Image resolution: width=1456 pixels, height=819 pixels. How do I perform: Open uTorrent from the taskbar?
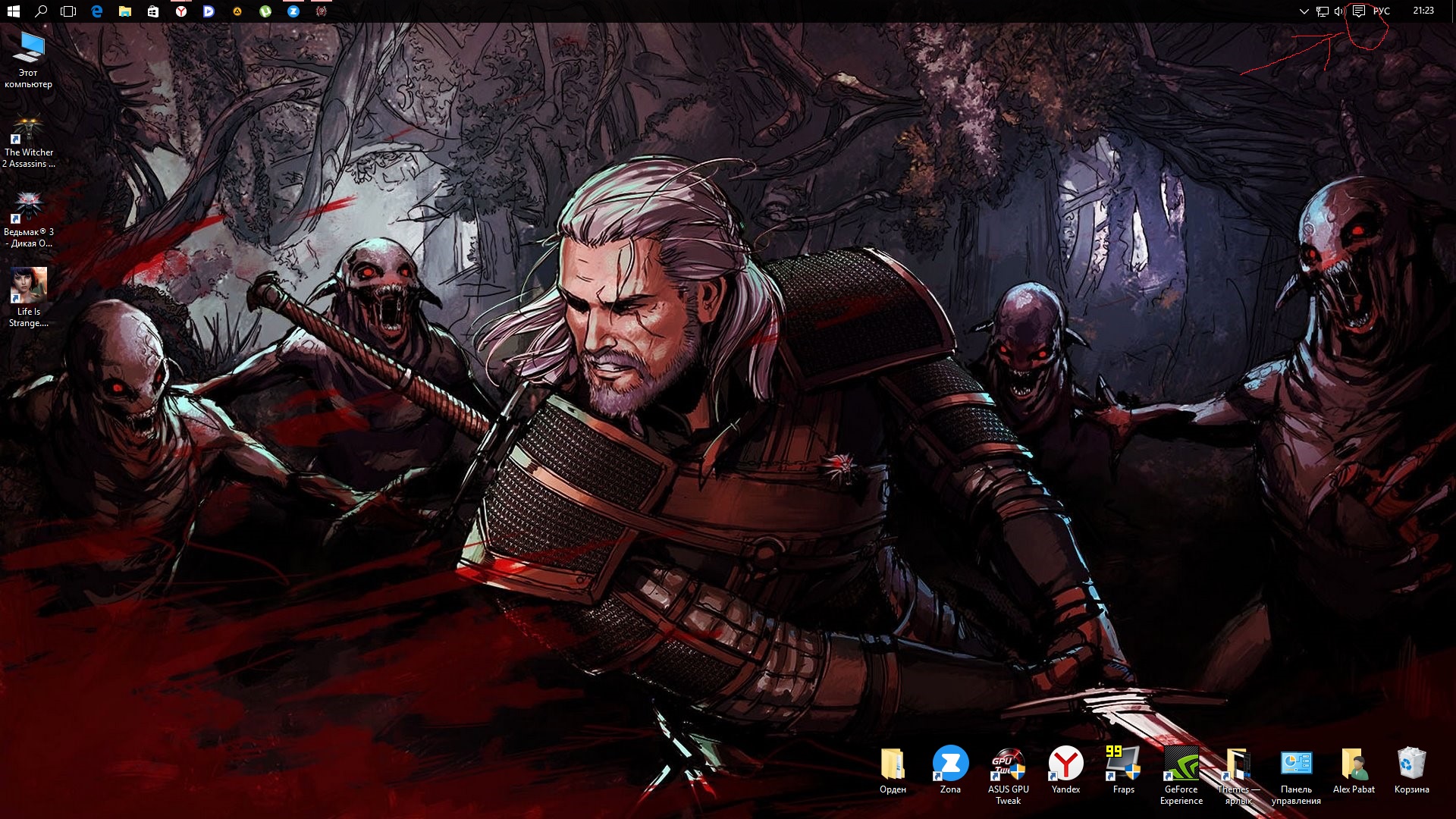click(265, 11)
